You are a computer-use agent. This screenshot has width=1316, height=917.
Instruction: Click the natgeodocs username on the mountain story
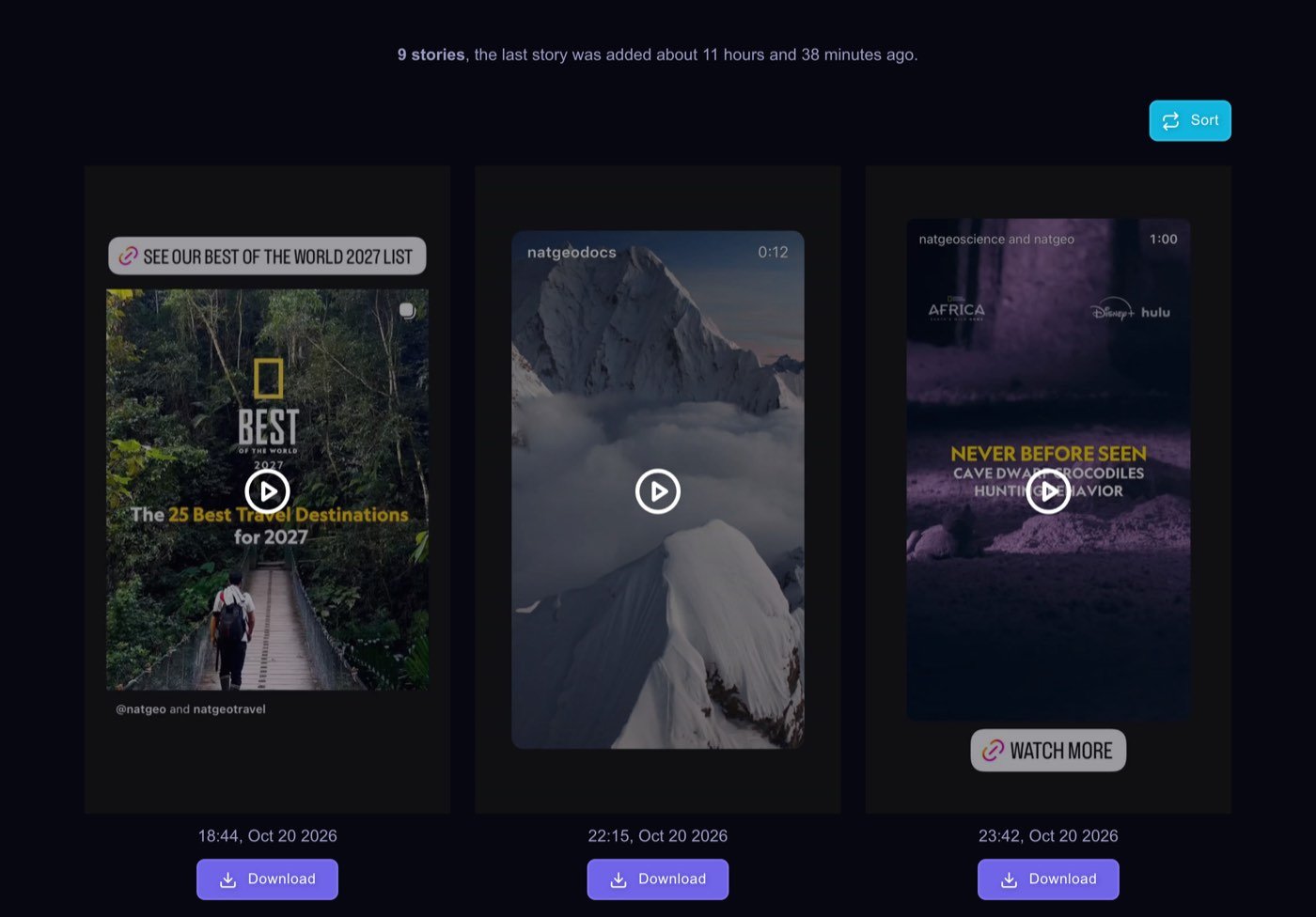[x=572, y=252]
